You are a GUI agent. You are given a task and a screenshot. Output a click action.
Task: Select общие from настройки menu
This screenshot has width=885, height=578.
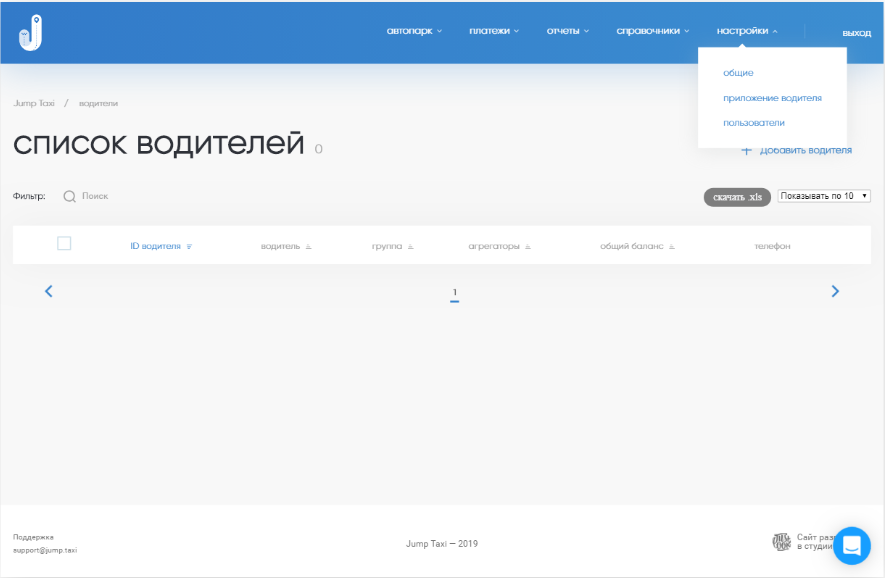pyautogui.click(x=738, y=73)
